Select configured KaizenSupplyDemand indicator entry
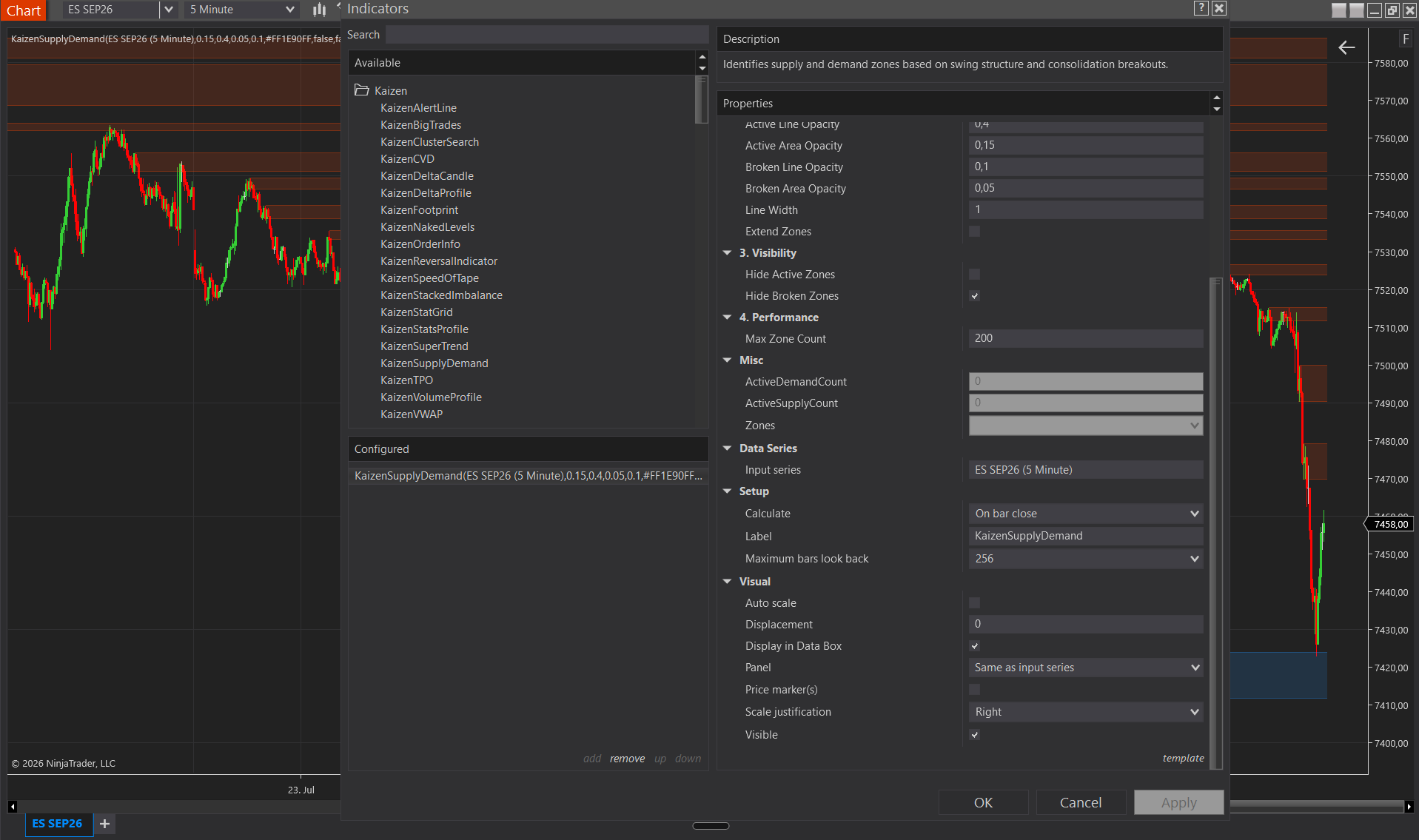This screenshot has width=1419, height=840. [528, 476]
